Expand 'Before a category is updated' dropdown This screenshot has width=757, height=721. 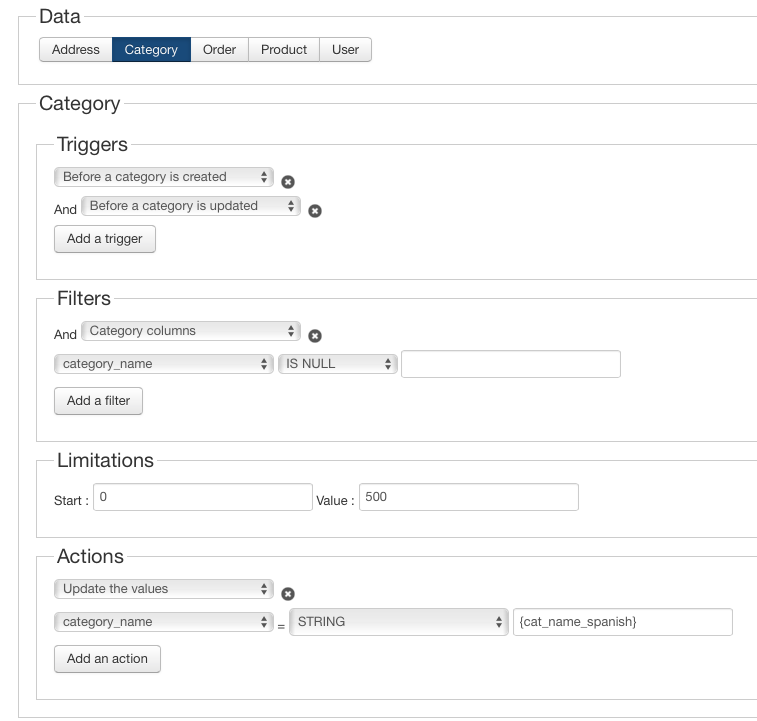pyautogui.click(x=191, y=206)
